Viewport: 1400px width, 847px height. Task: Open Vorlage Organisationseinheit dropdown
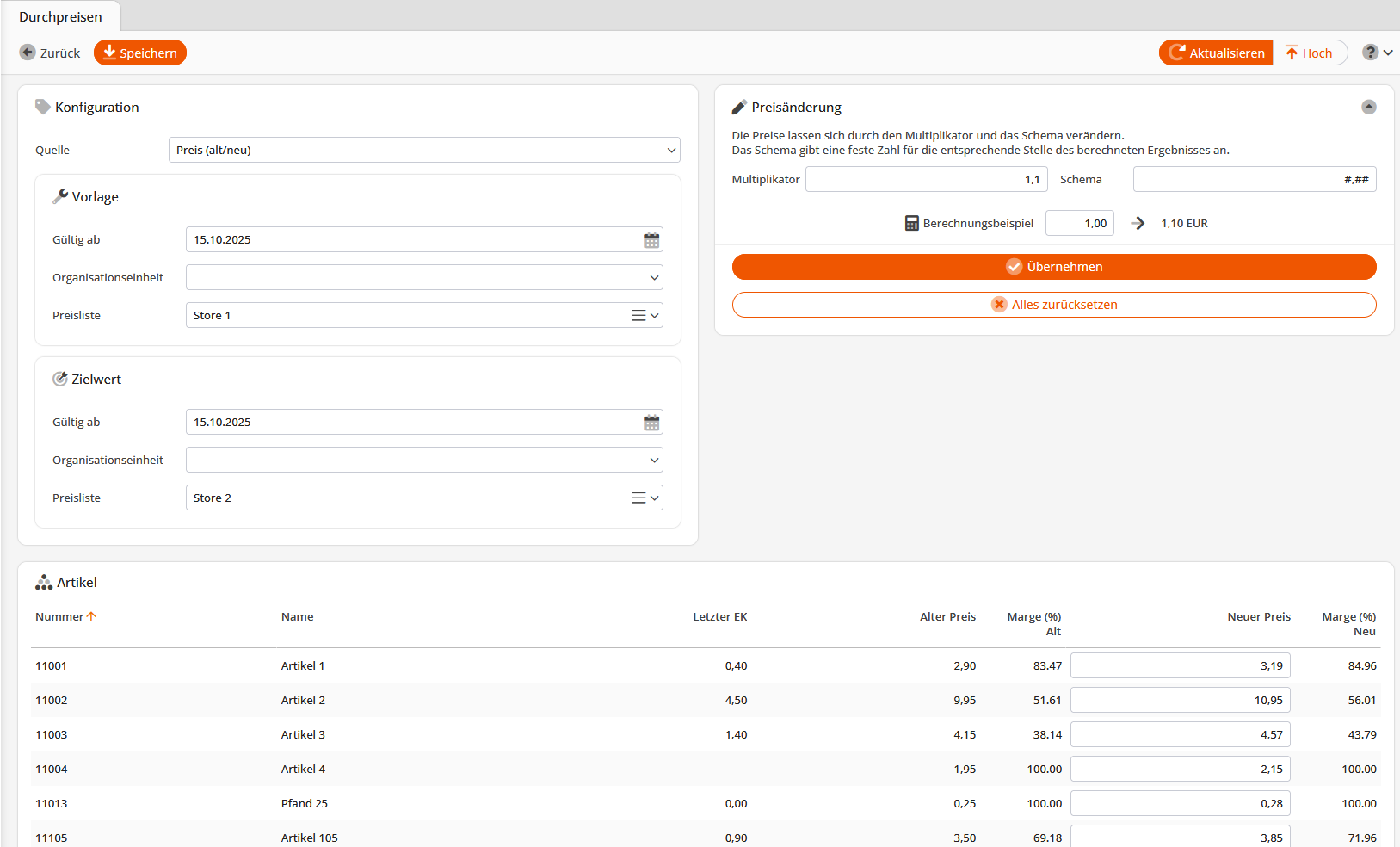(654, 278)
